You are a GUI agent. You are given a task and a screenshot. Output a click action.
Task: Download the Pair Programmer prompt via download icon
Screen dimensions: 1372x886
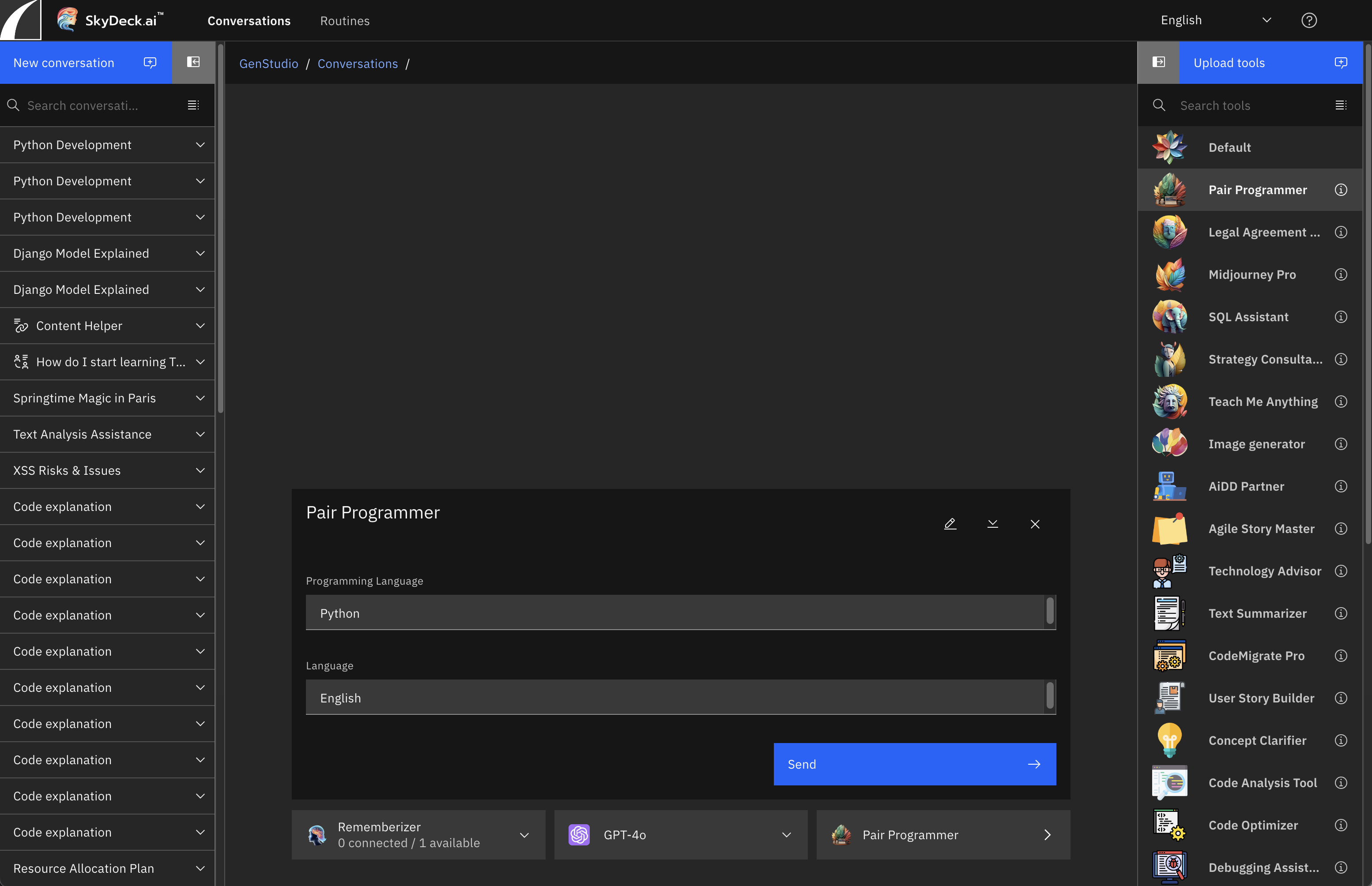(992, 524)
